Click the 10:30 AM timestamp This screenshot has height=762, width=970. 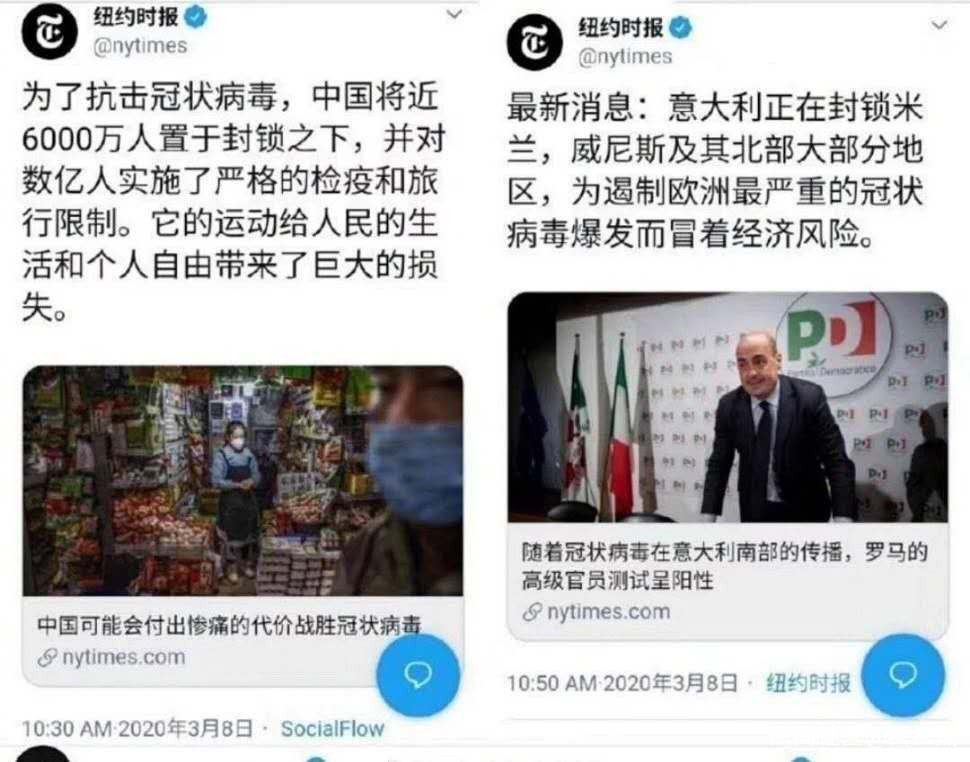[x=137, y=729]
